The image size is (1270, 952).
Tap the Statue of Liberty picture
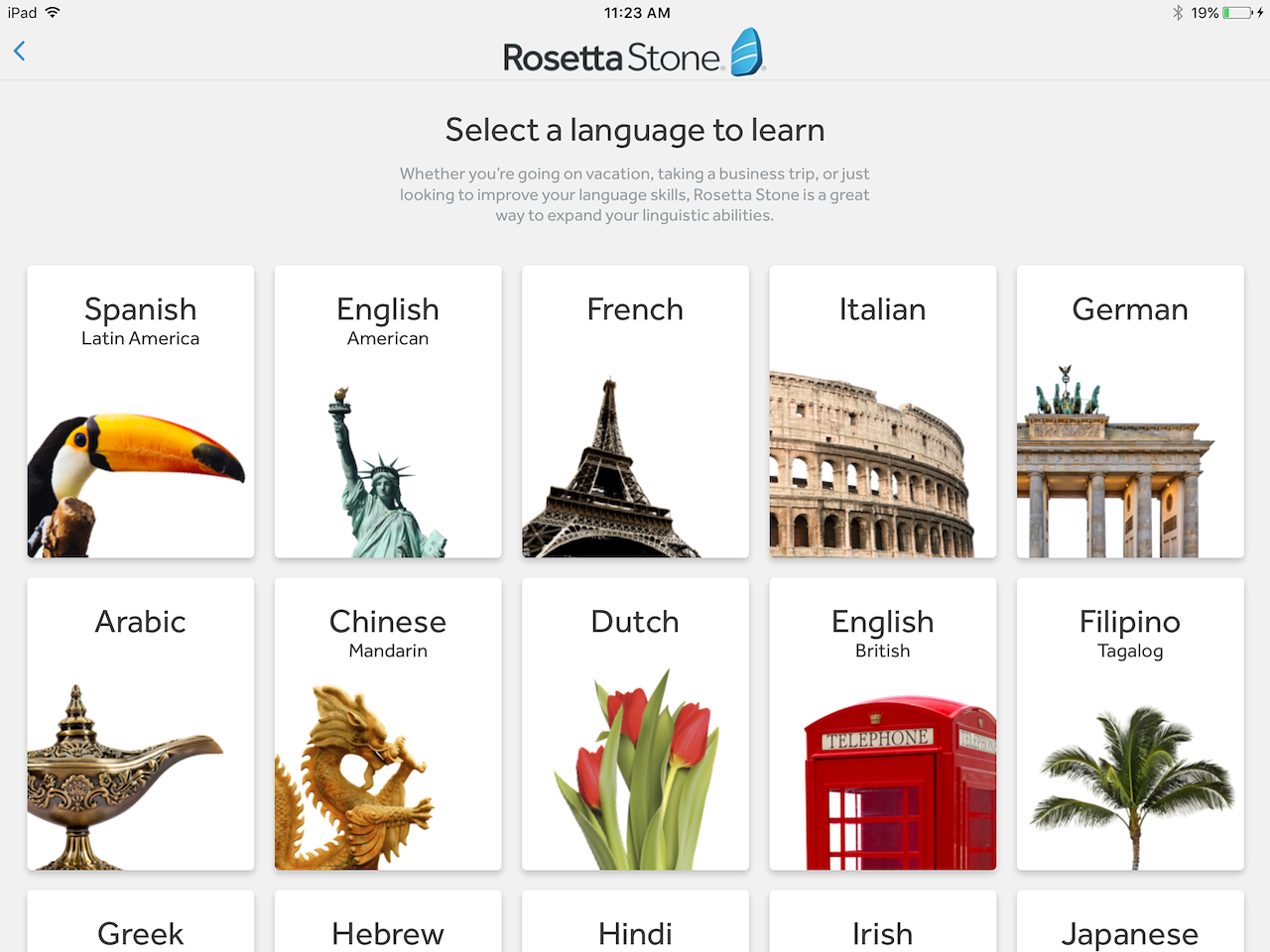pos(382,476)
